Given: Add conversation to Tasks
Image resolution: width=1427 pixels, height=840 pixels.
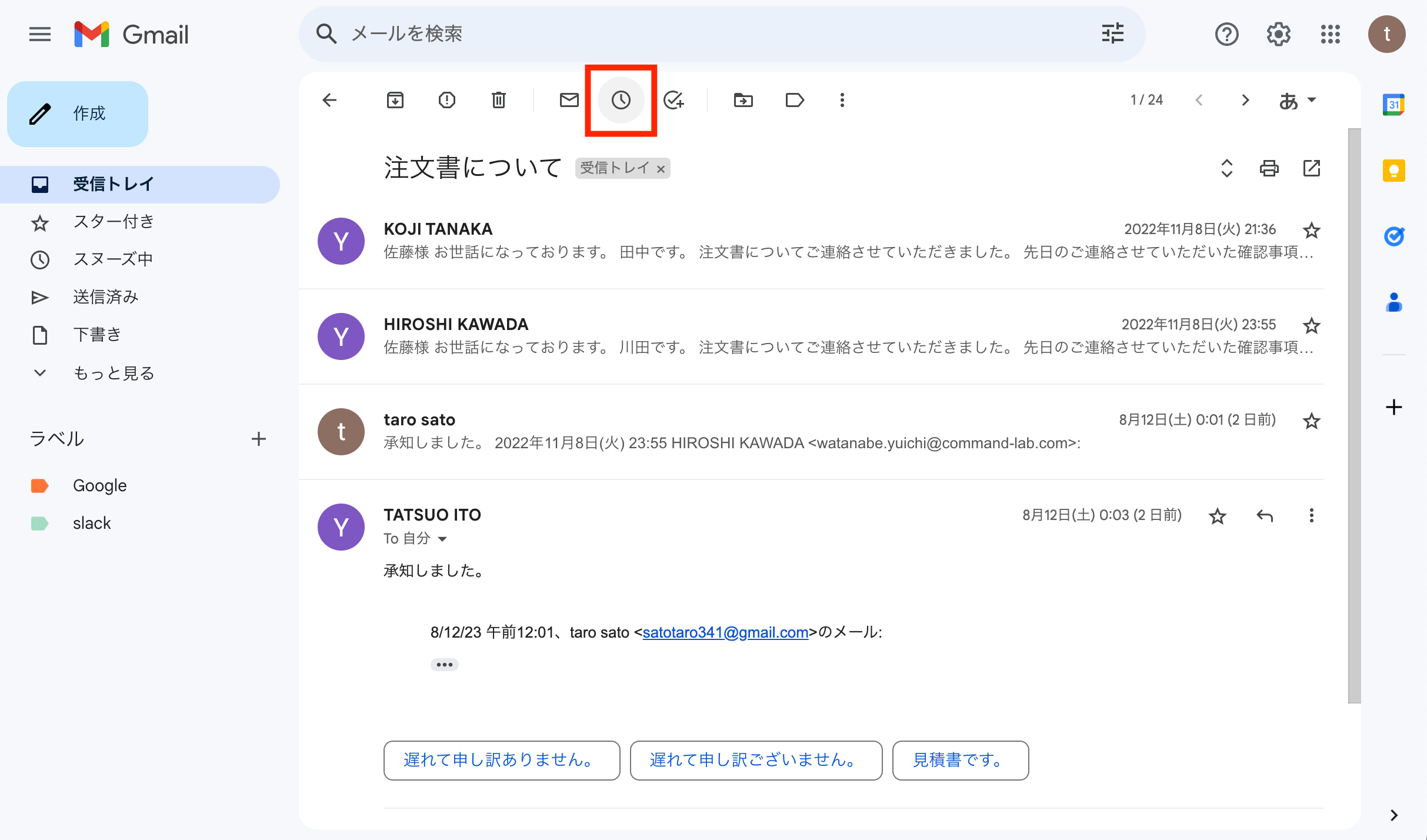Looking at the screenshot, I should [x=674, y=100].
